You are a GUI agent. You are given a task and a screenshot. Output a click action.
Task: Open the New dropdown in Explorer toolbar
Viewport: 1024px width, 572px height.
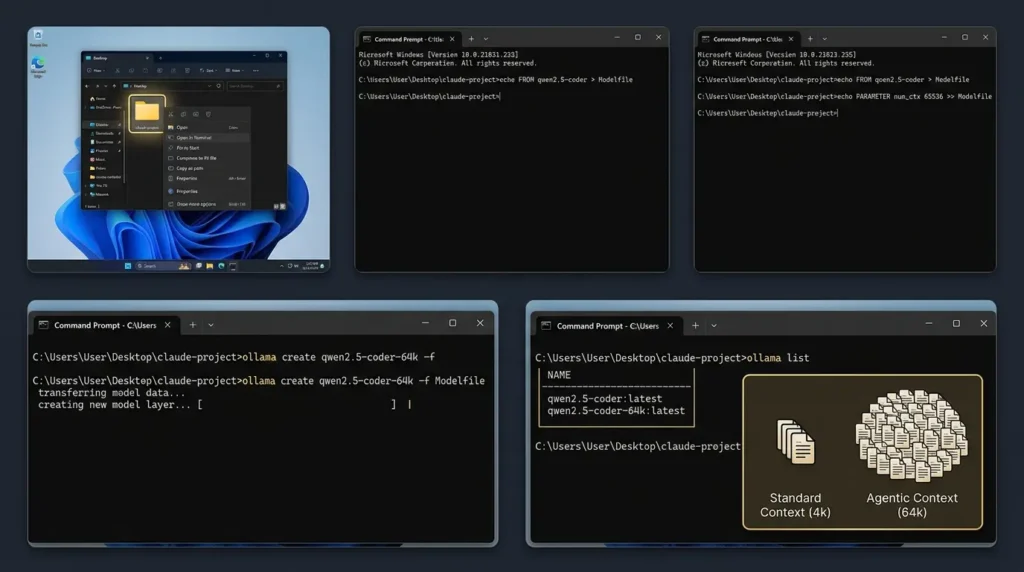click(96, 71)
